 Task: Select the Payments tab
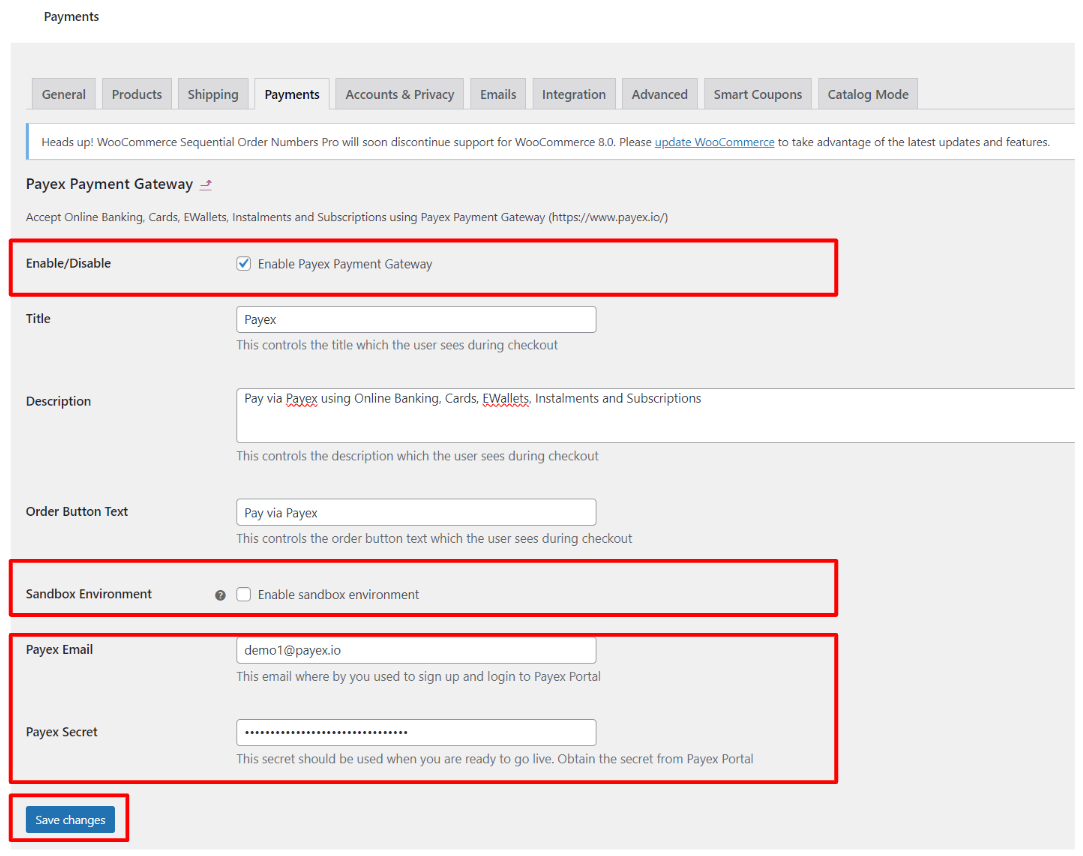(x=291, y=95)
